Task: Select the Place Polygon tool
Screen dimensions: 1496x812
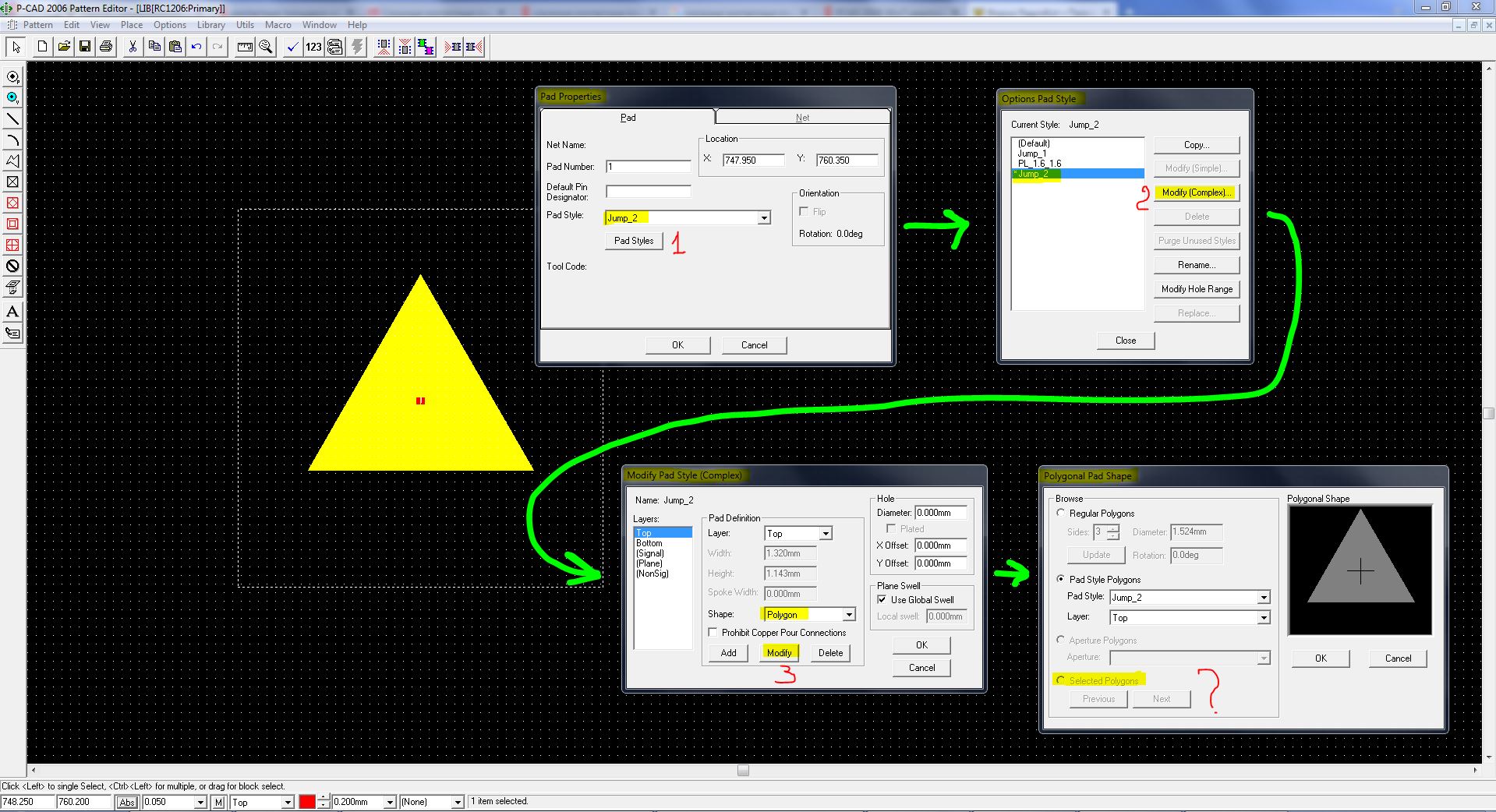Action: click(x=12, y=161)
